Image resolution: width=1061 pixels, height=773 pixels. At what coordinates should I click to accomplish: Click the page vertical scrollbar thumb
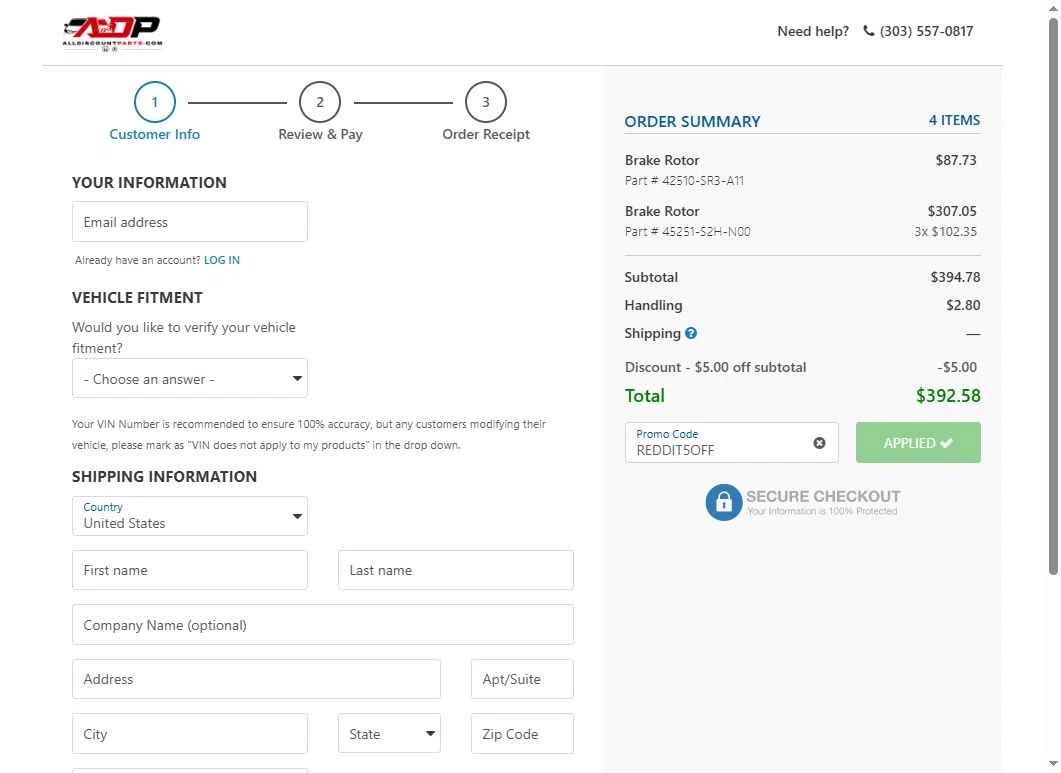(1053, 296)
